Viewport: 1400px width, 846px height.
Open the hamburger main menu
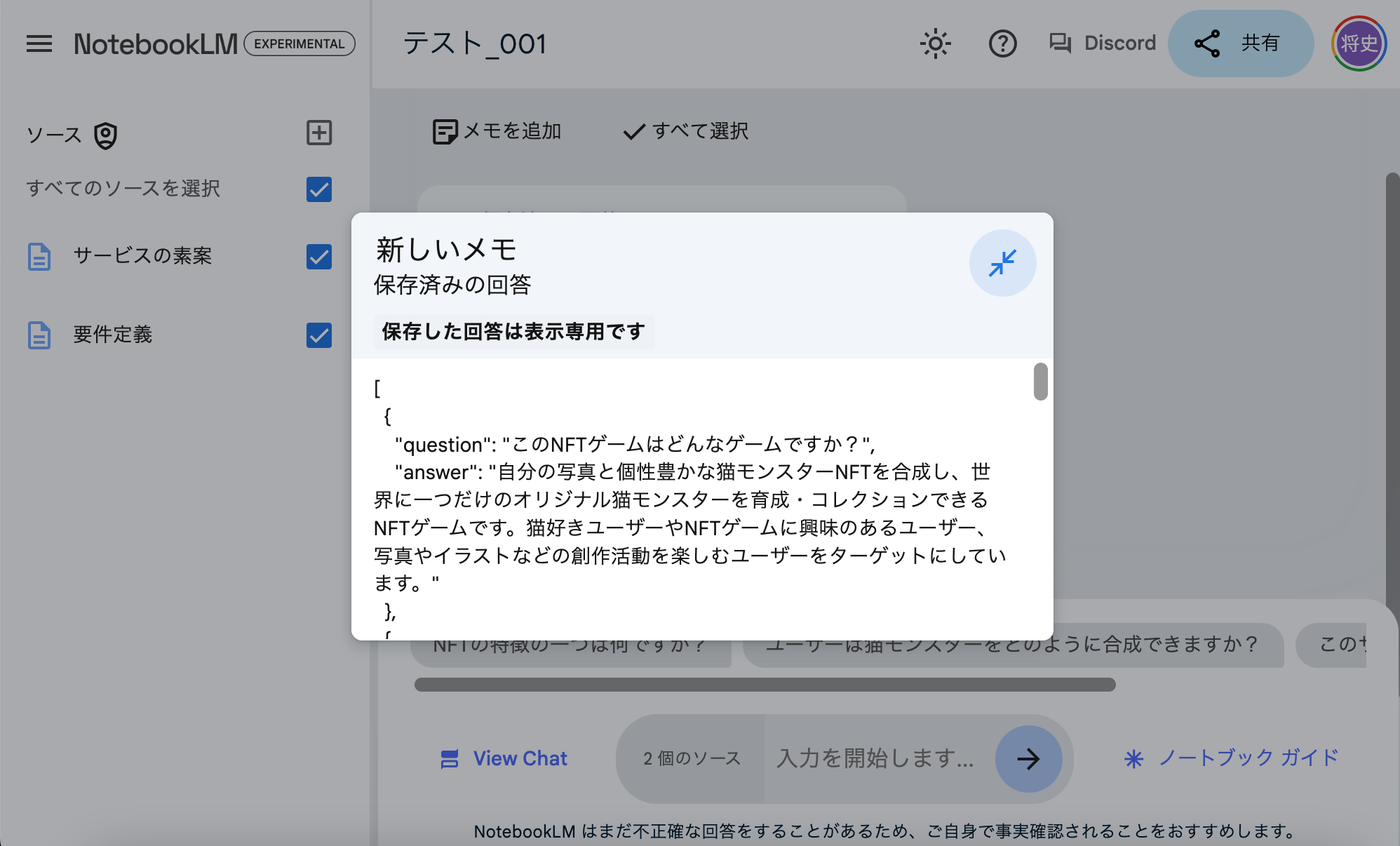point(39,43)
